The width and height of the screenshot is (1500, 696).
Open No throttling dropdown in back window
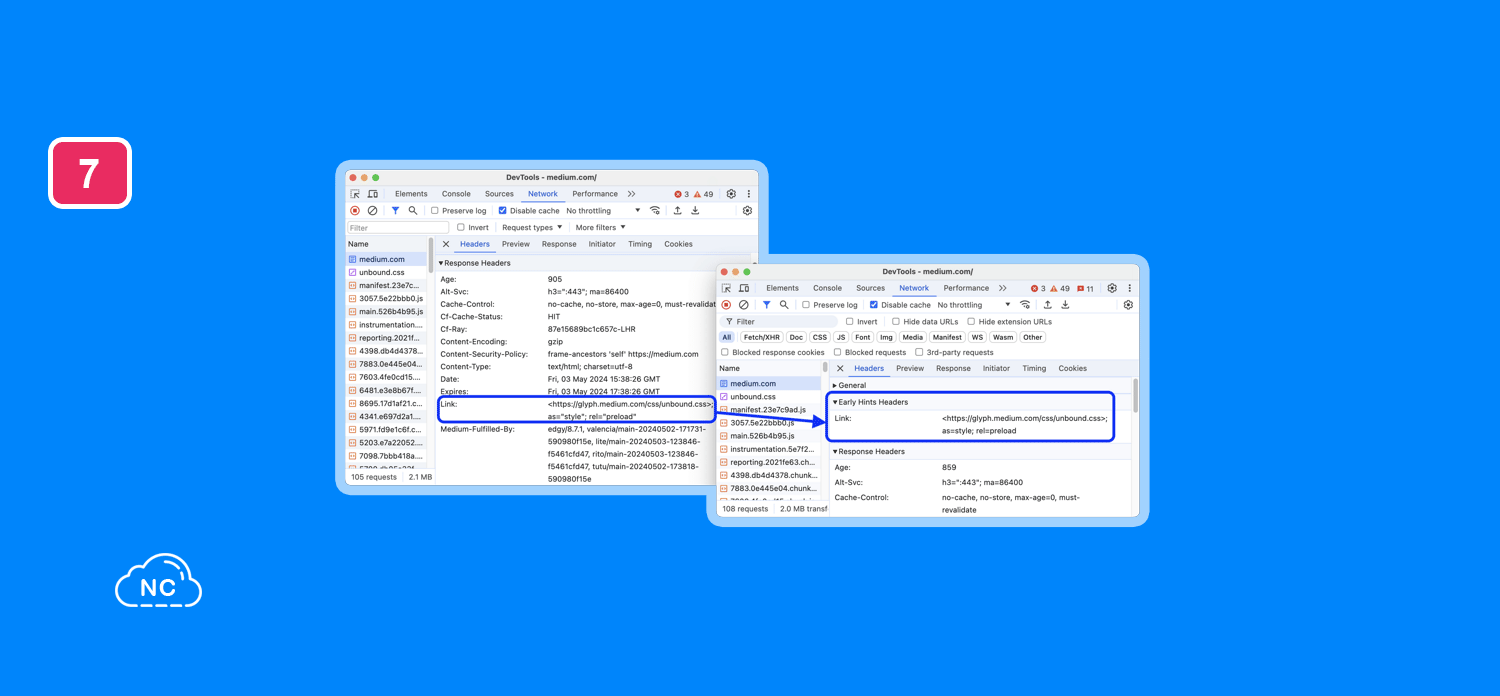(603, 211)
